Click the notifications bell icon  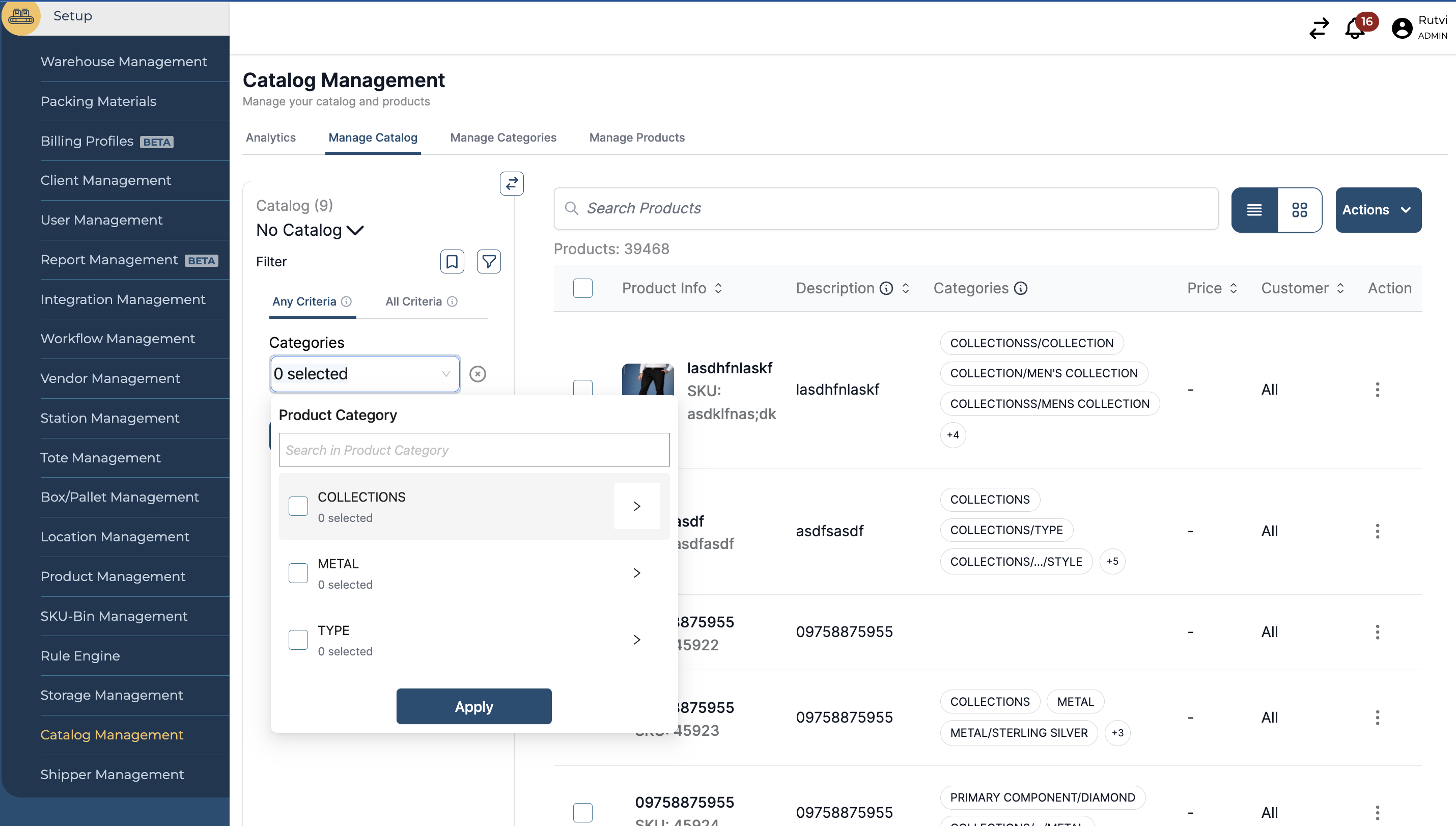pos(1355,28)
